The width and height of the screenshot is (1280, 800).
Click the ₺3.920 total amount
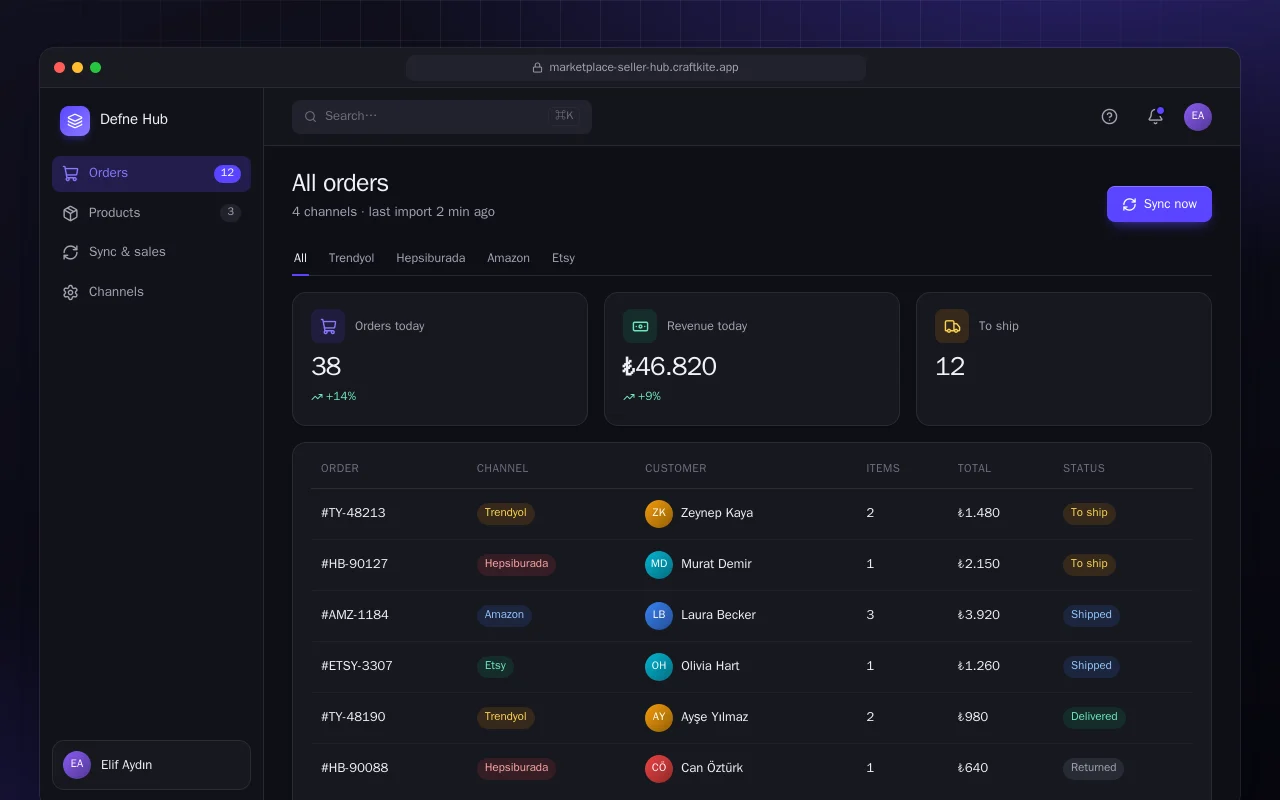pos(978,615)
